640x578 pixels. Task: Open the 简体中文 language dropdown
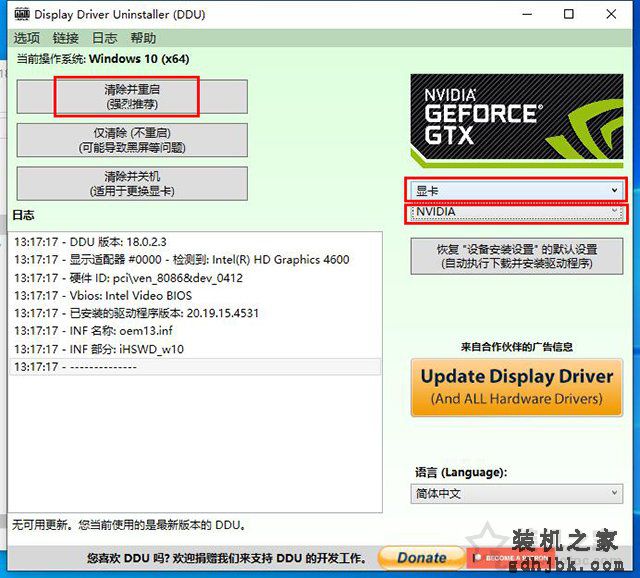click(x=517, y=494)
